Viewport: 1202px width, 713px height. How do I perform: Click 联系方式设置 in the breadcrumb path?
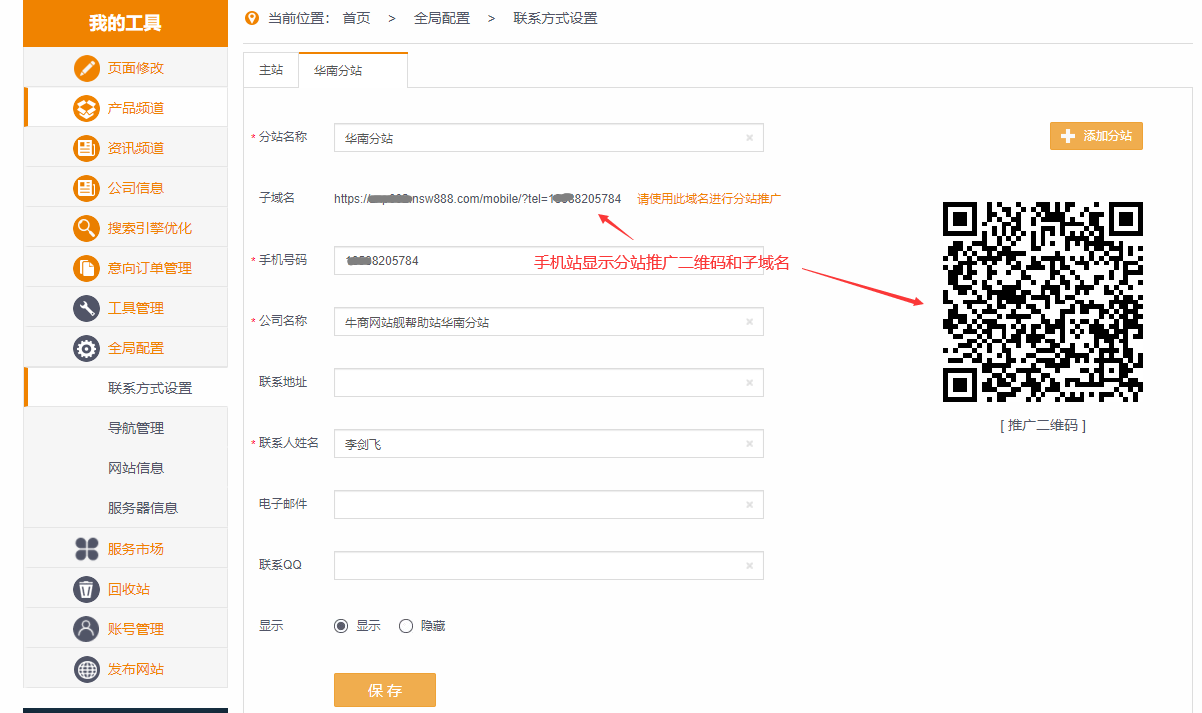(x=555, y=18)
